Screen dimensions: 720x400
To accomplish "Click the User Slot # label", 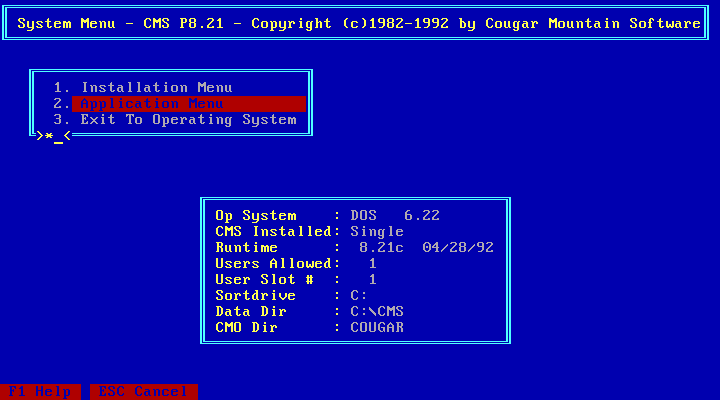I will [x=264, y=280].
